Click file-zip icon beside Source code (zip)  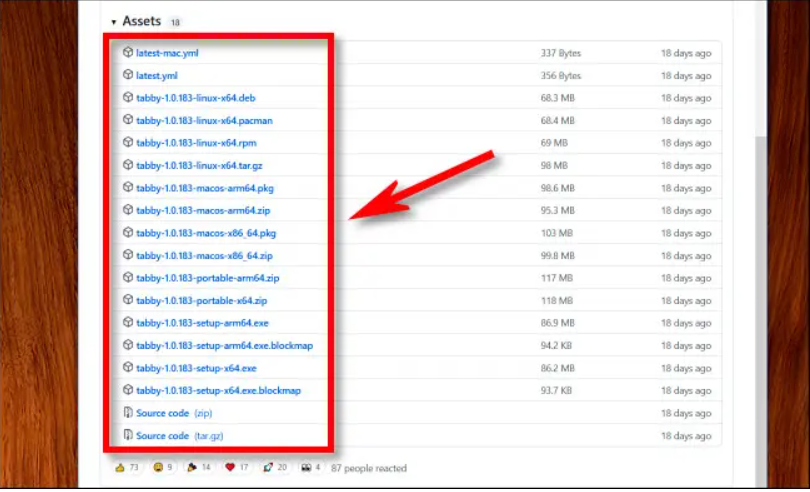coord(128,412)
